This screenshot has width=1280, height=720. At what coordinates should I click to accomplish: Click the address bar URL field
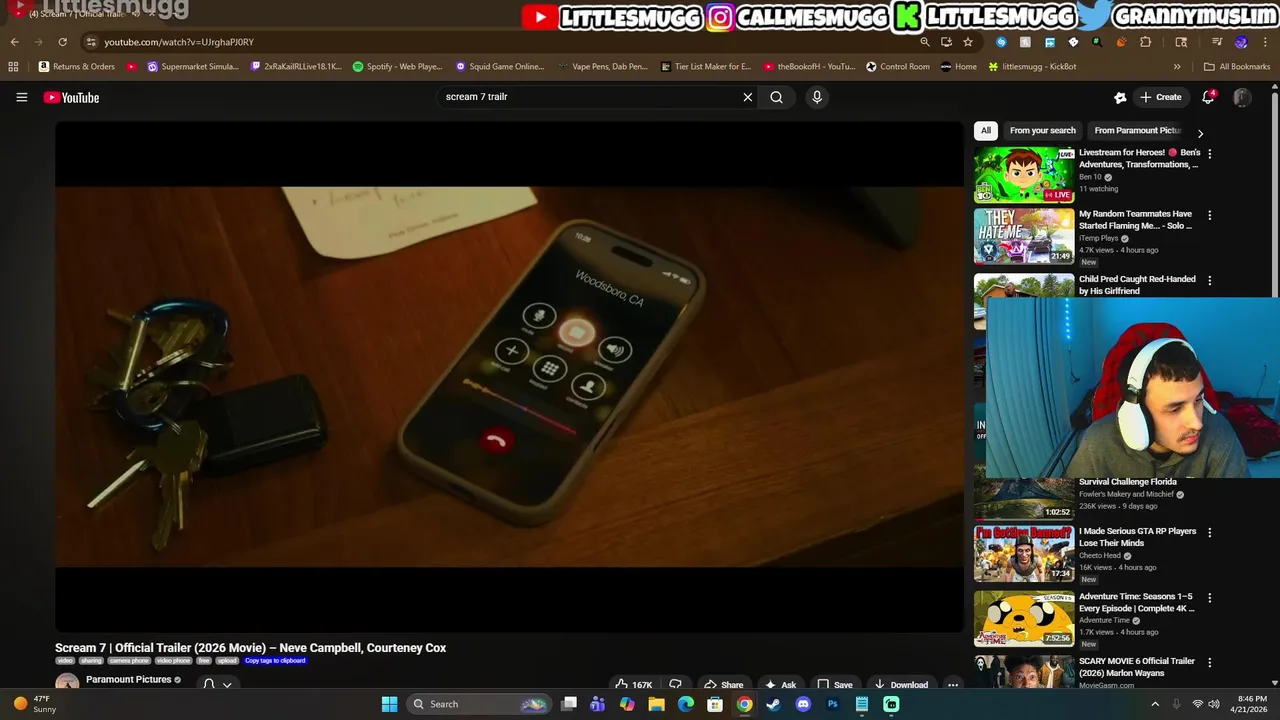pos(500,42)
